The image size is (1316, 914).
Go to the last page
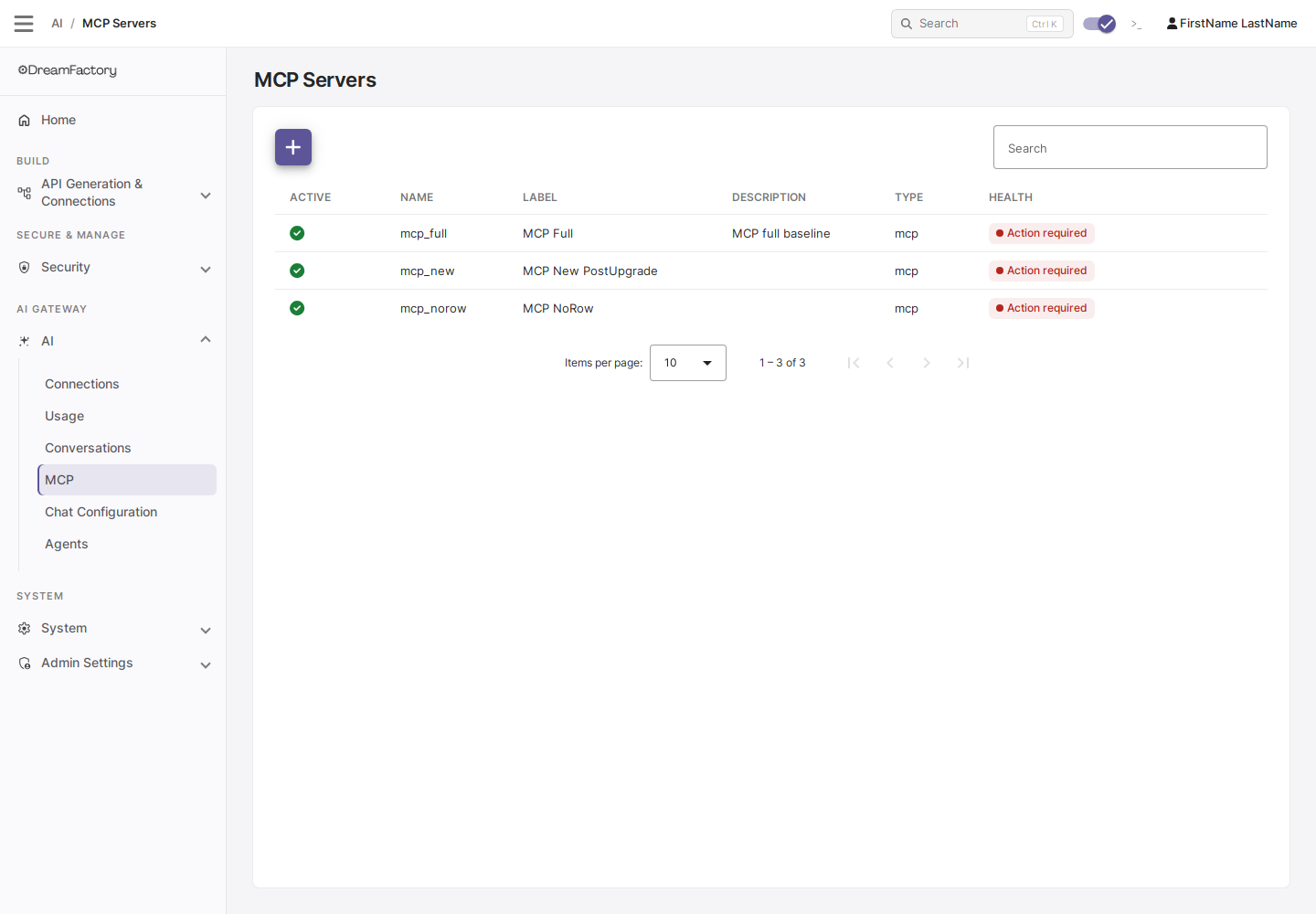click(963, 363)
